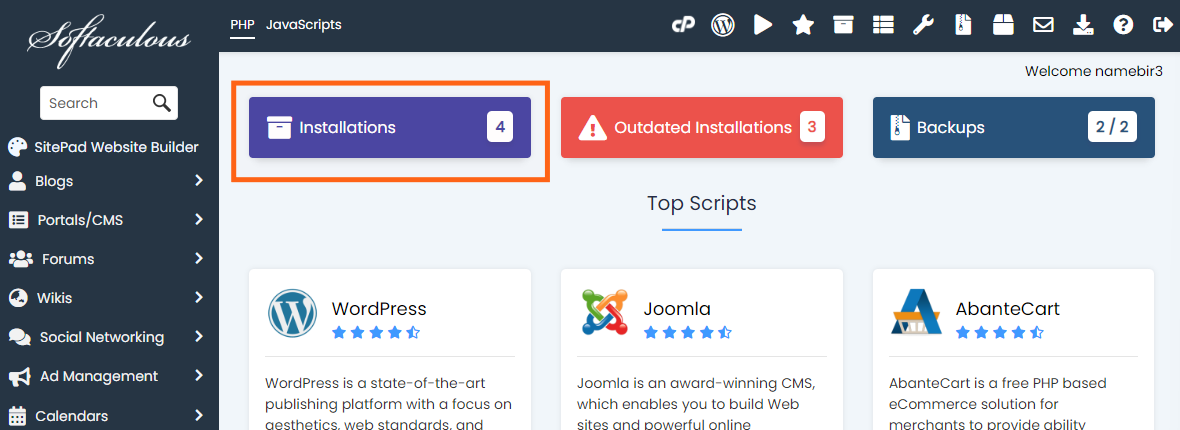Click the Joomla star rating
1180x430 pixels.
[688, 332]
